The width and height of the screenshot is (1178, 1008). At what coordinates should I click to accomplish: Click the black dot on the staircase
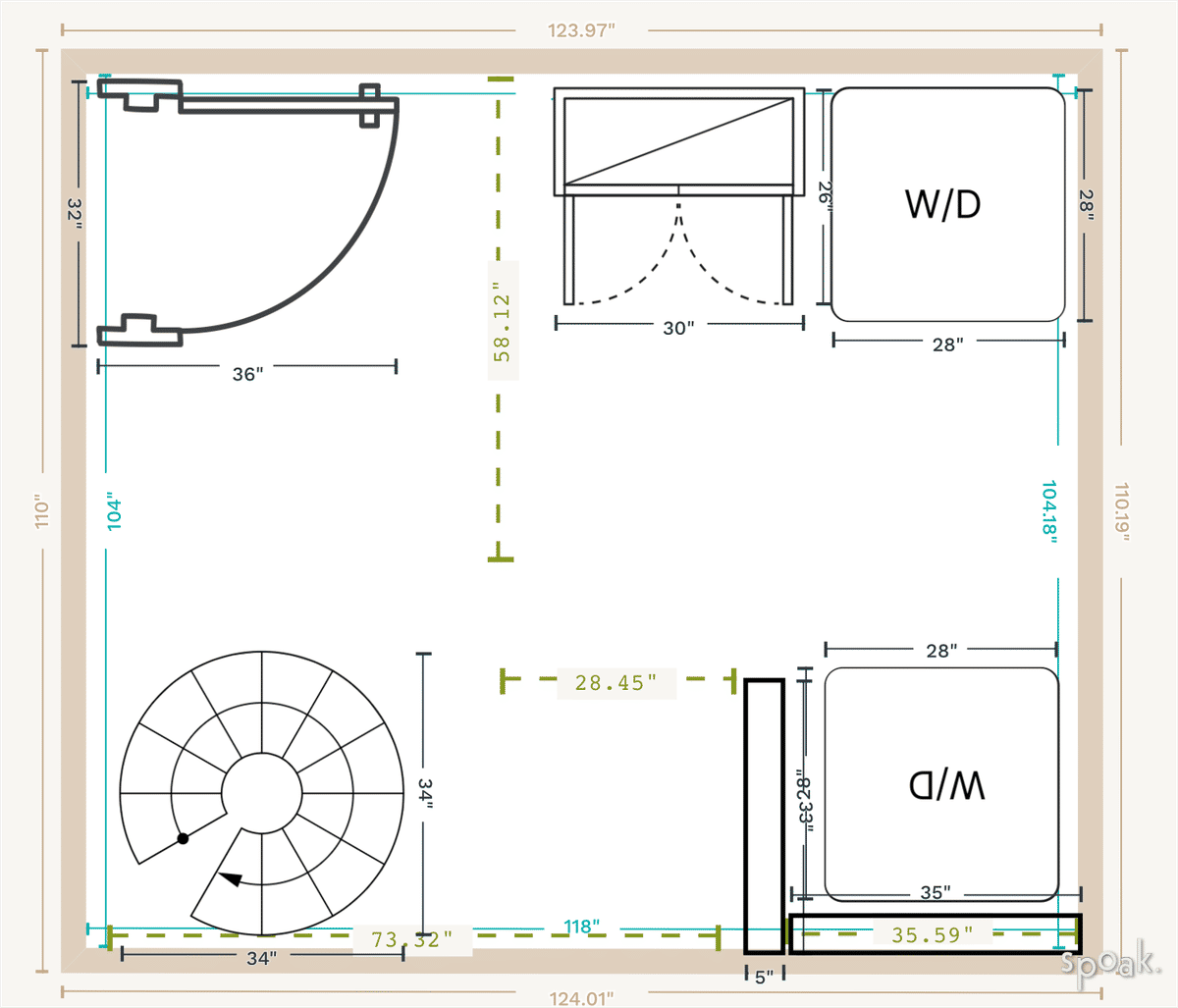tap(183, 838)
